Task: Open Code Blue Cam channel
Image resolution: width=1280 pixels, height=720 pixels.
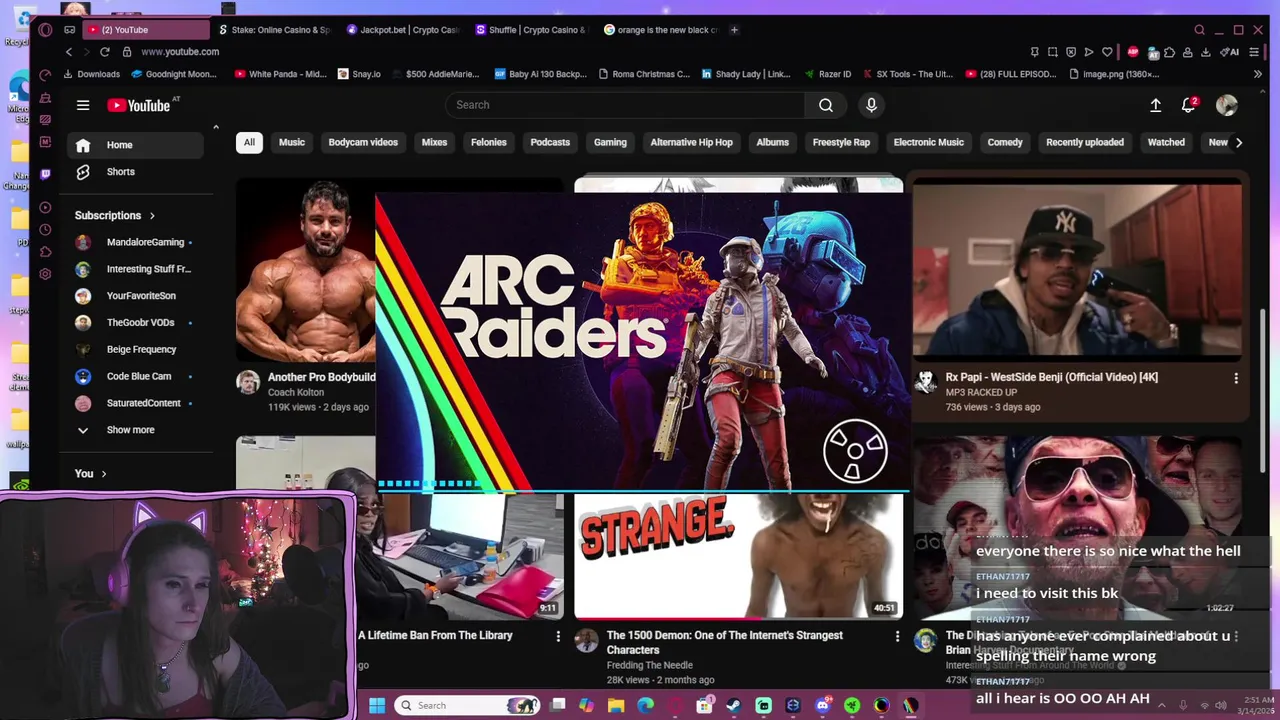Action: click(x=136, y=376)
